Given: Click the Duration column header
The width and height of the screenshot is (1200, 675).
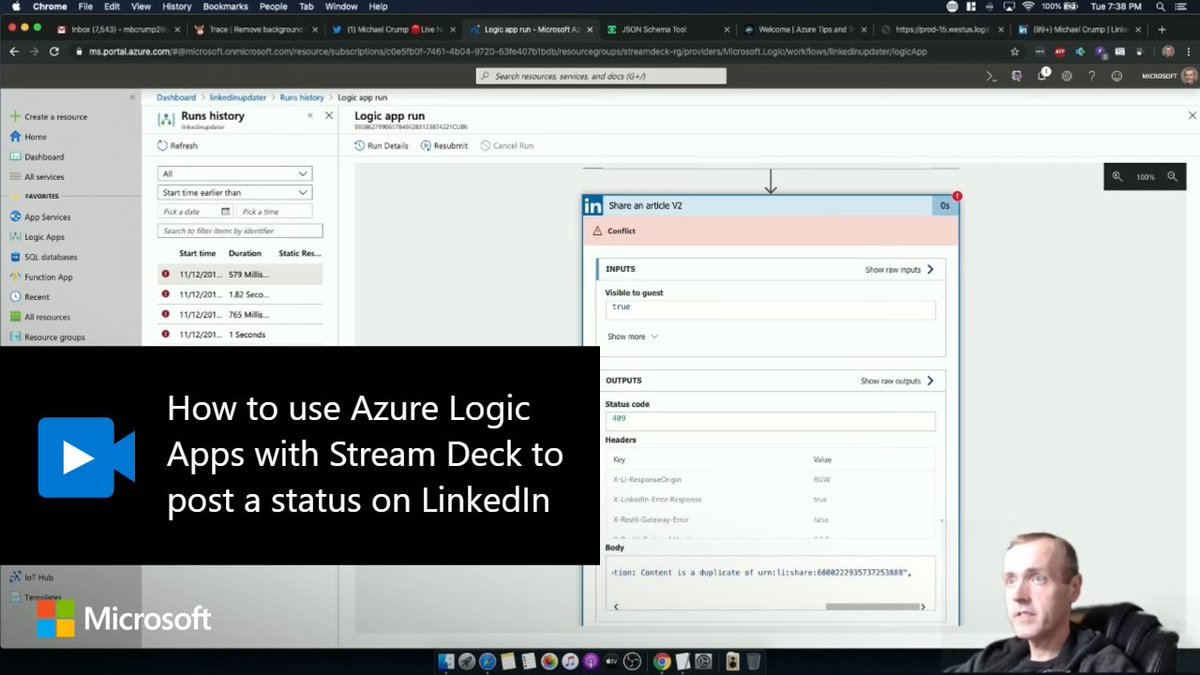Looking at the screenshot, I should [x=245, y=254].
